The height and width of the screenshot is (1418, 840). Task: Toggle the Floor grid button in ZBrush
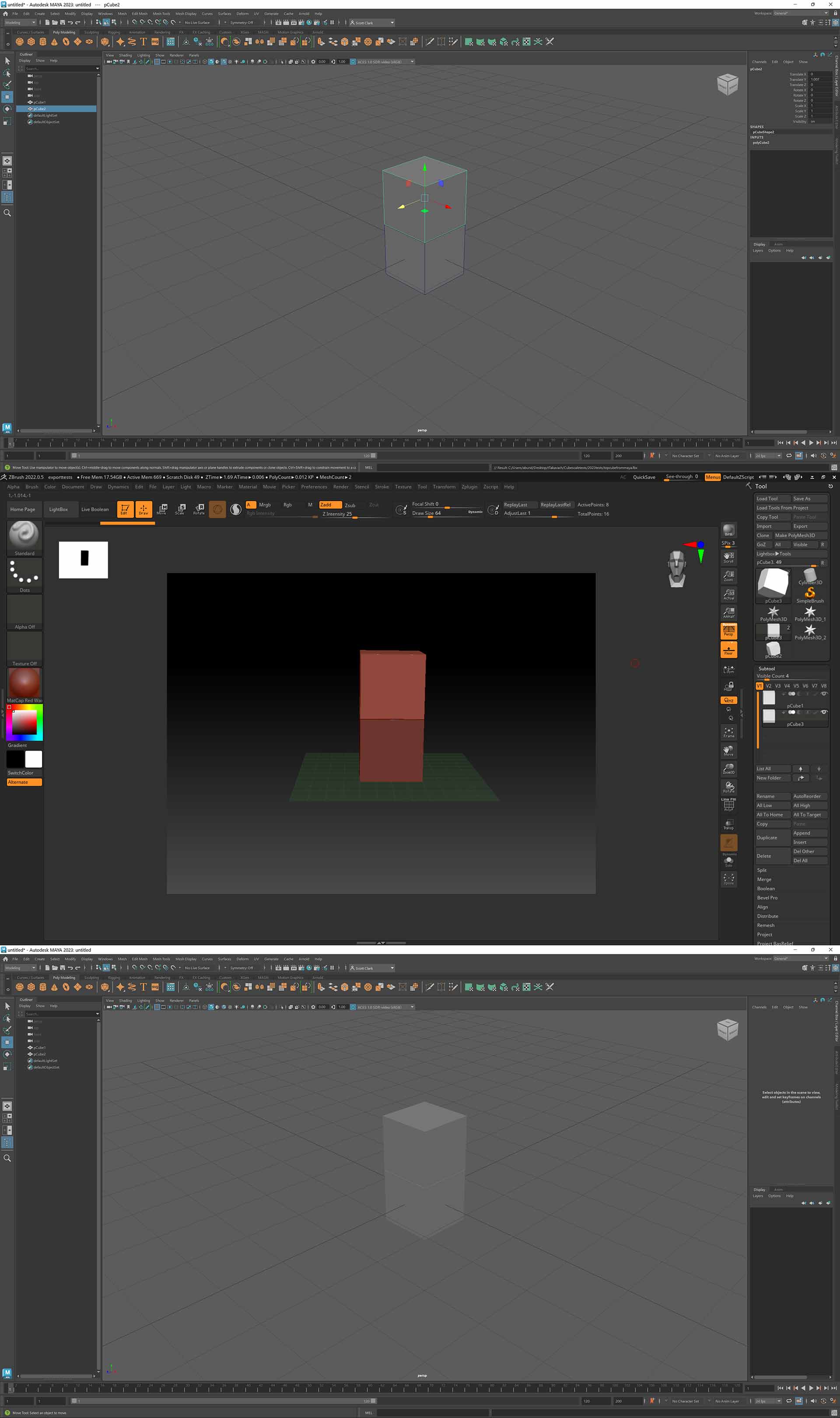728,649
